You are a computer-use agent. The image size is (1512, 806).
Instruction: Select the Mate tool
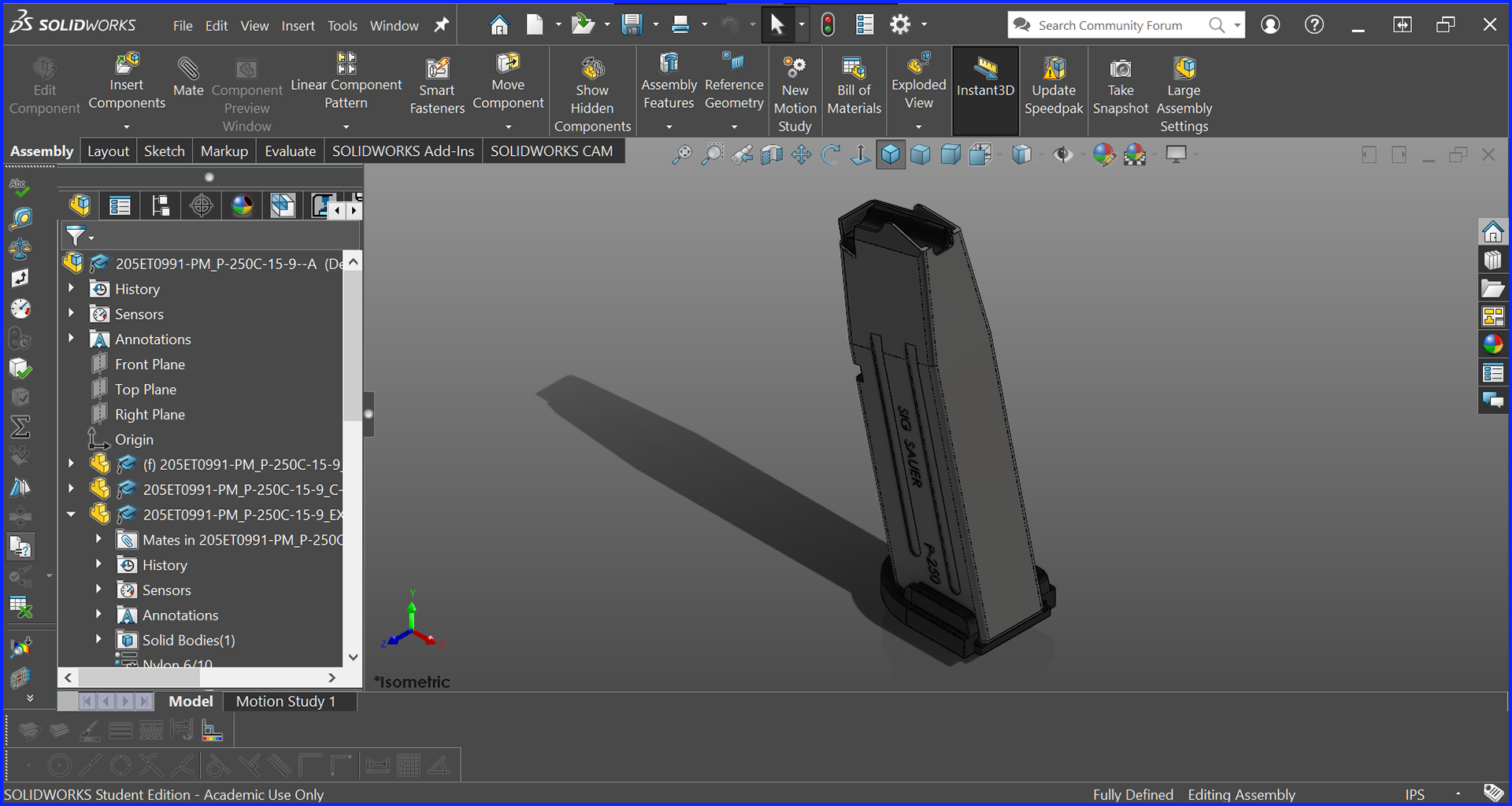click(188, 77)
